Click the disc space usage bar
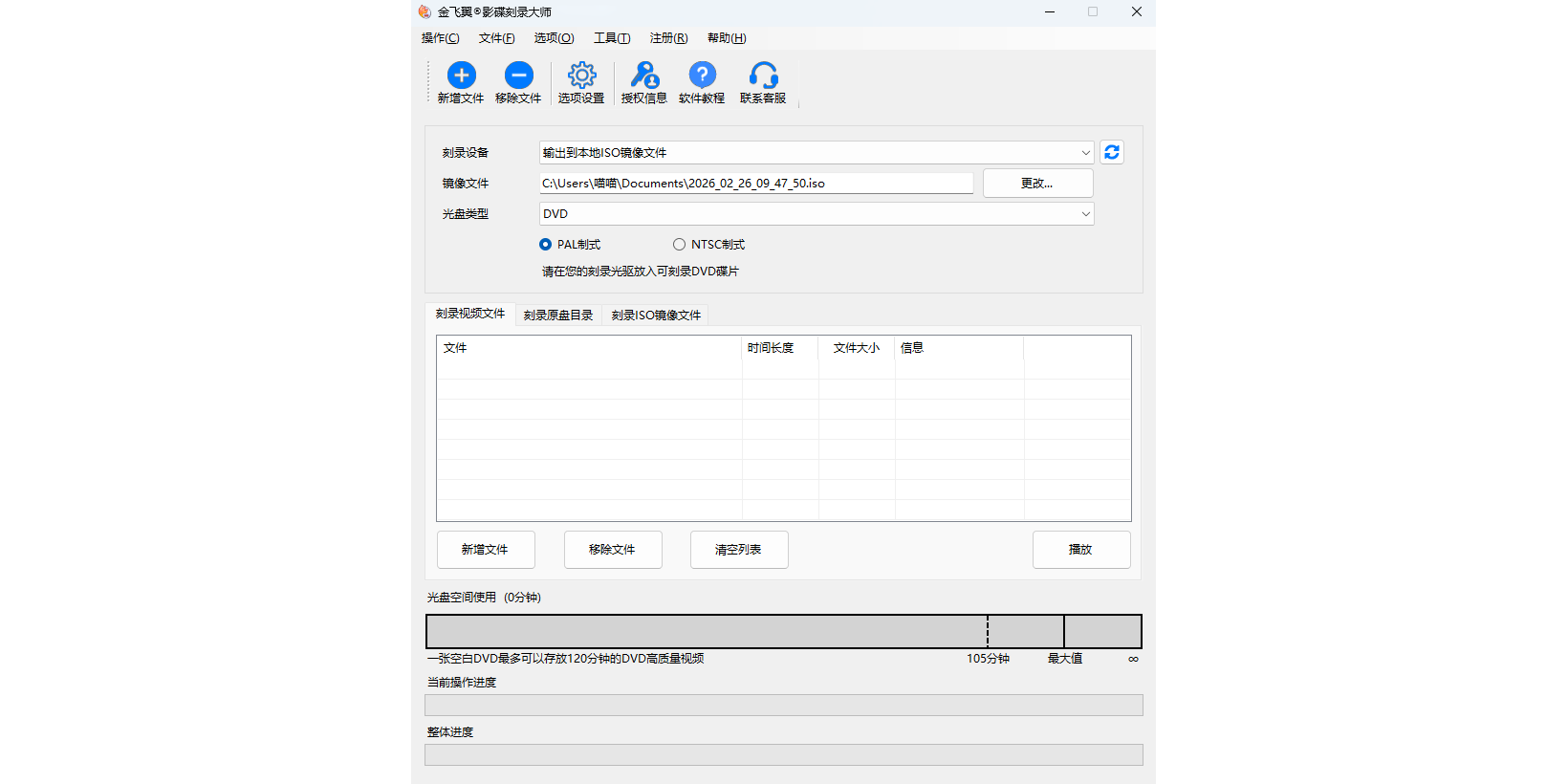This screenshot has width=1568, height=784. point(783,632)
